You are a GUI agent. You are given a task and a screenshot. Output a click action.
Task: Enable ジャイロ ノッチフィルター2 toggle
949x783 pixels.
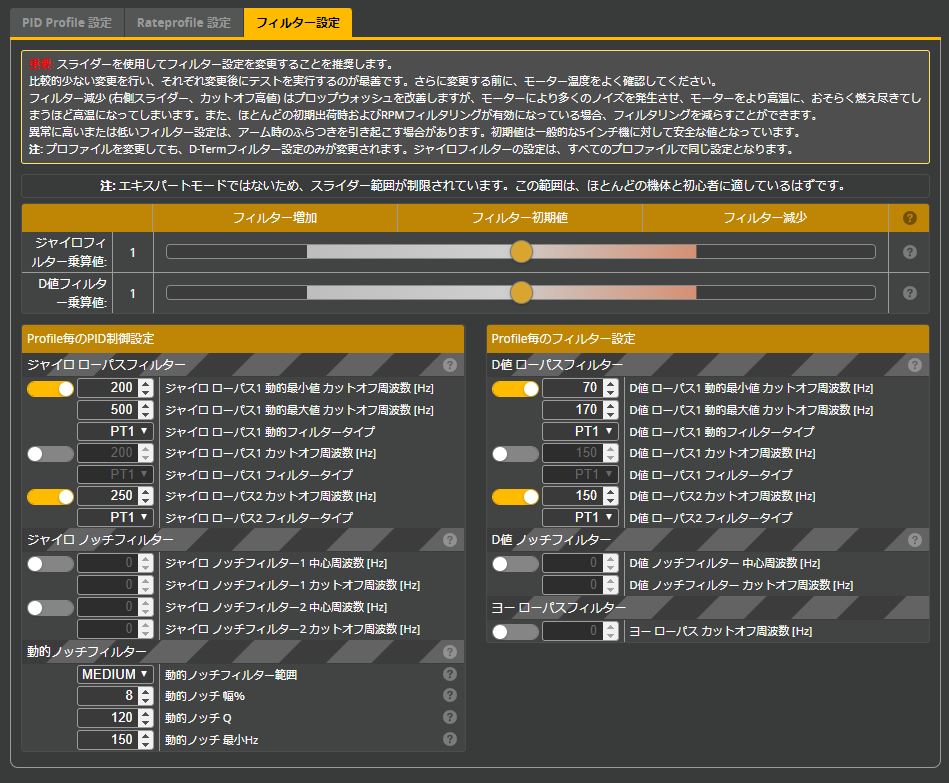tap(50, 608)
